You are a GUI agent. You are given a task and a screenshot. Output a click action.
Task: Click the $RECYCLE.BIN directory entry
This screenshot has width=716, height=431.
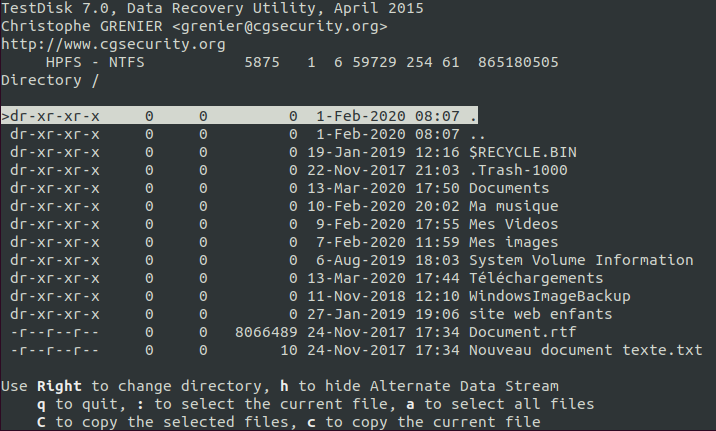click(522, 152)
